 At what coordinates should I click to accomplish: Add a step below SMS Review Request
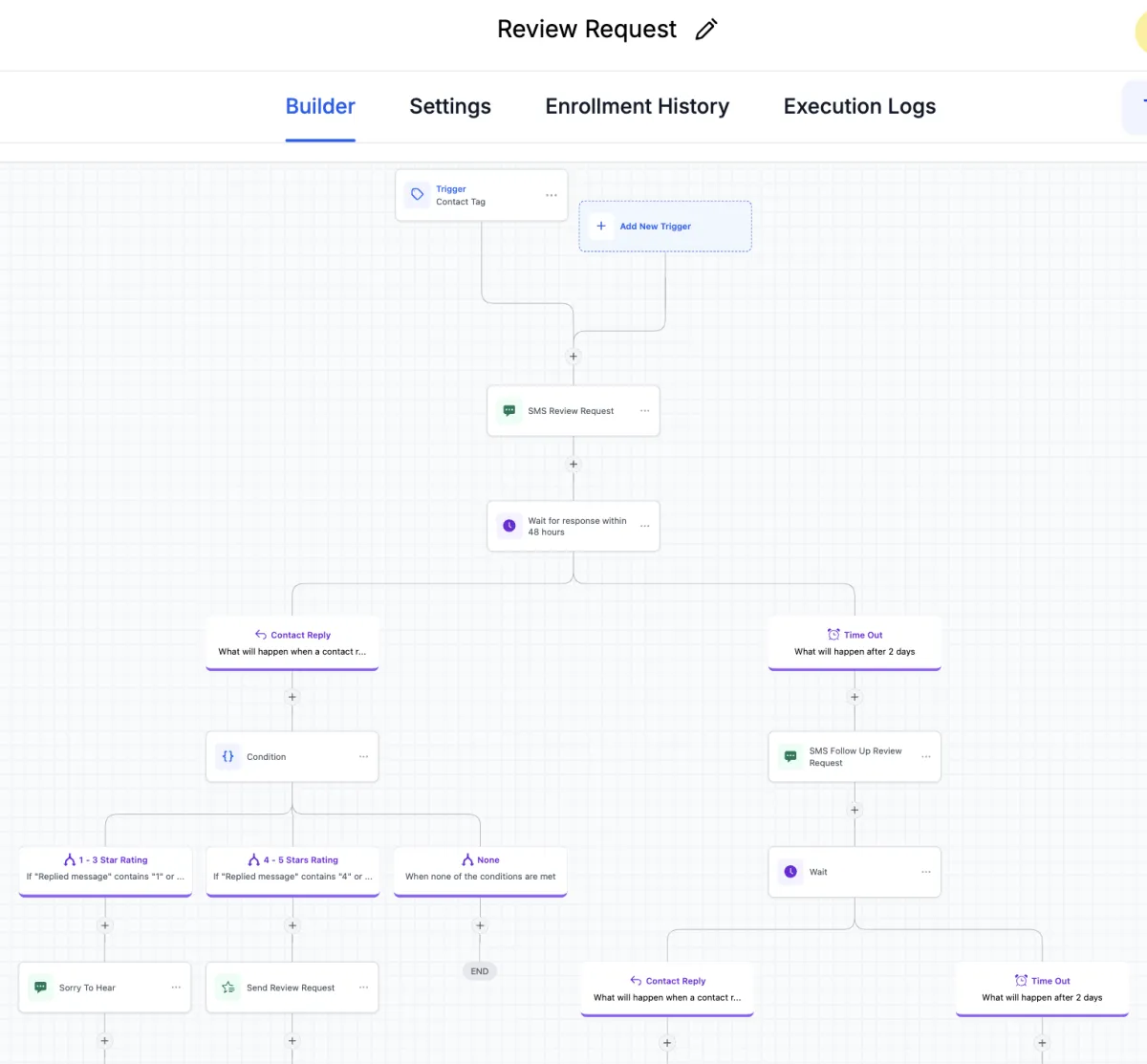pyautogui.click(x=573, y=465)
